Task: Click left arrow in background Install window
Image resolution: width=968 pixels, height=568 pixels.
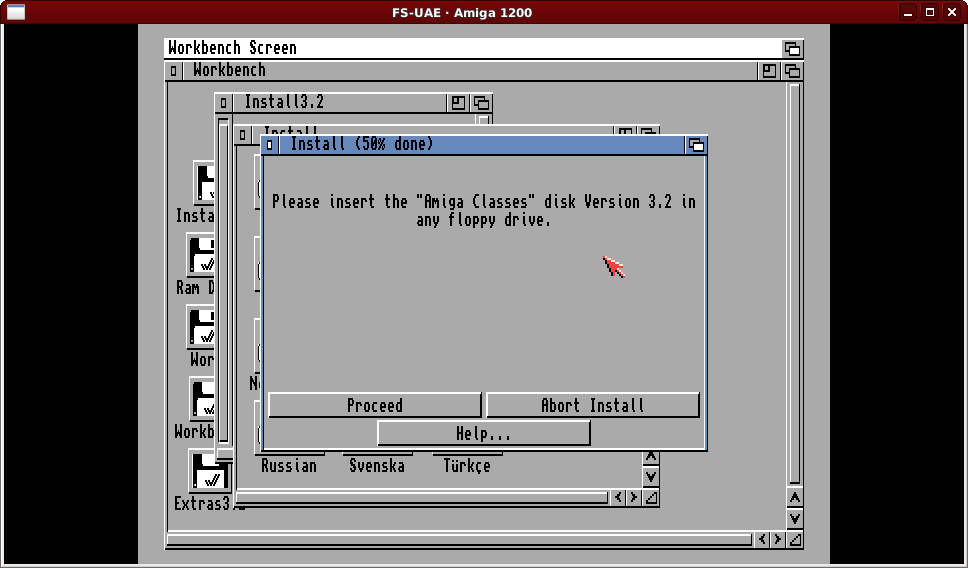Action: click(x=619, y=498)
